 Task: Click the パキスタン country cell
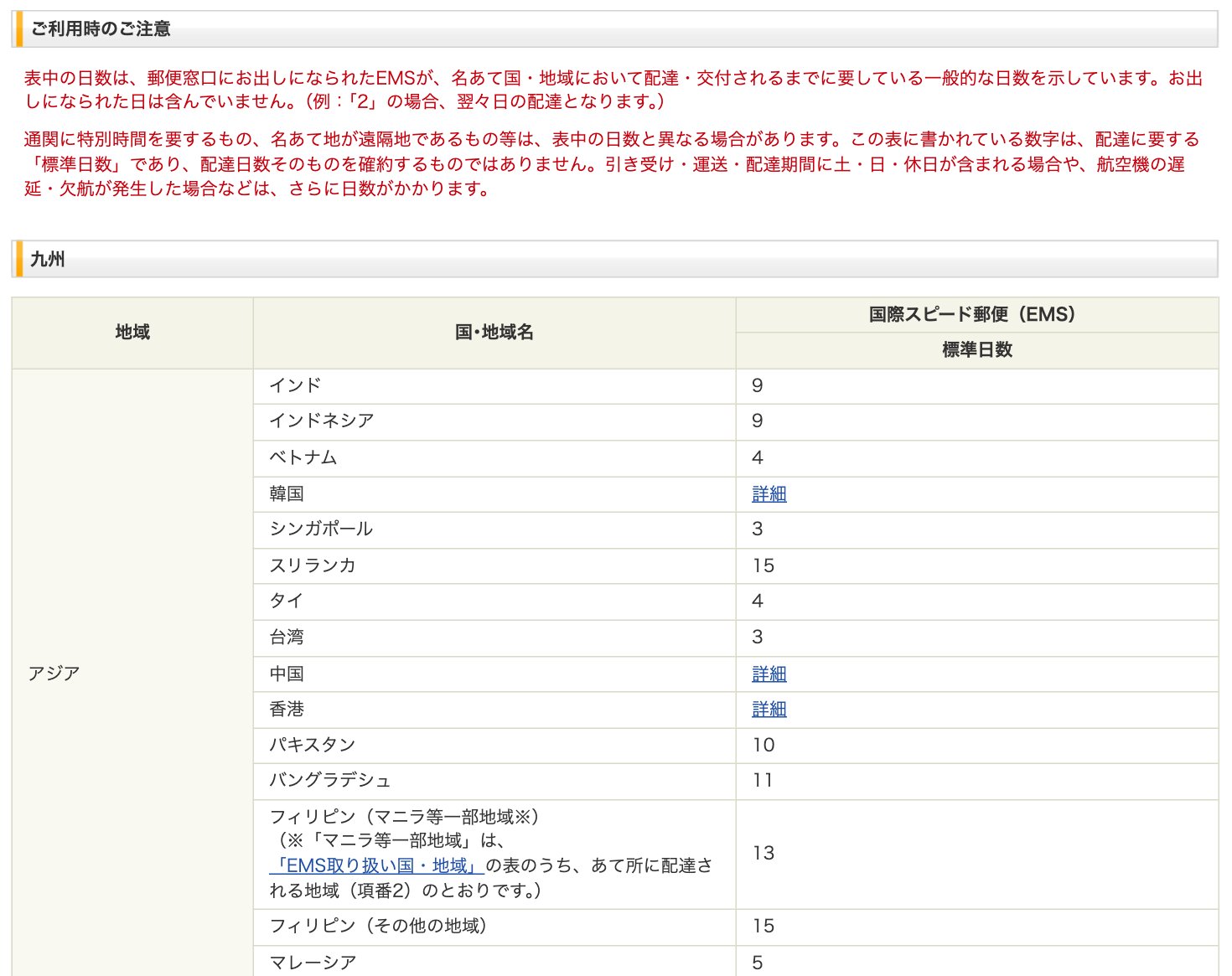click(x=494, y=746)
